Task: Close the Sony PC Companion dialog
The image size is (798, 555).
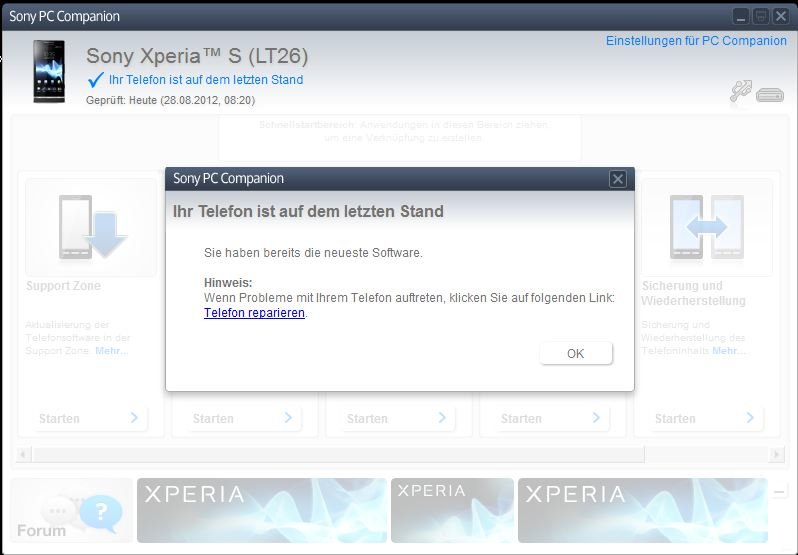Action: [x=617, y=179]
